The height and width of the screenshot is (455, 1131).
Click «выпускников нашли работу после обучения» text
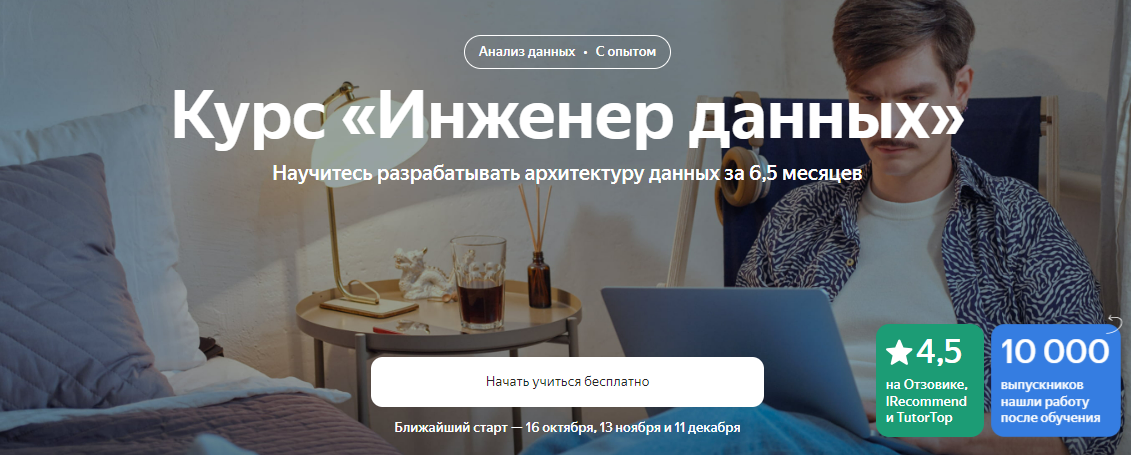coord(1050,401)
